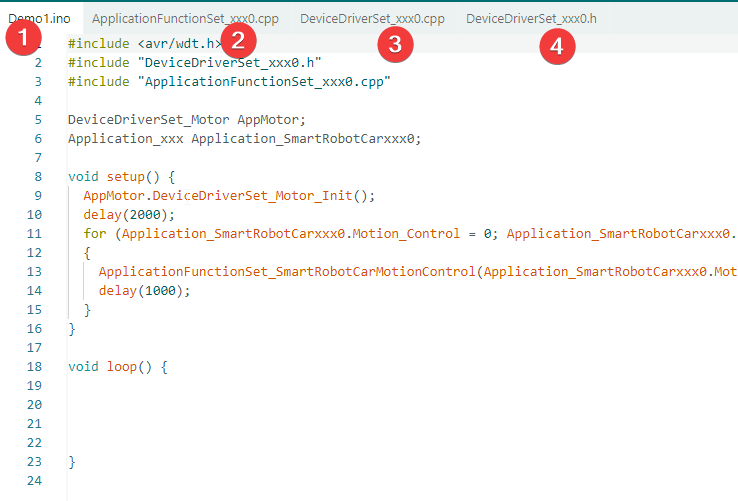Image resolution: width=738 pixels, height=501 pixels.
Task: Click red annotation marker number 4
Action: (557, 47)
